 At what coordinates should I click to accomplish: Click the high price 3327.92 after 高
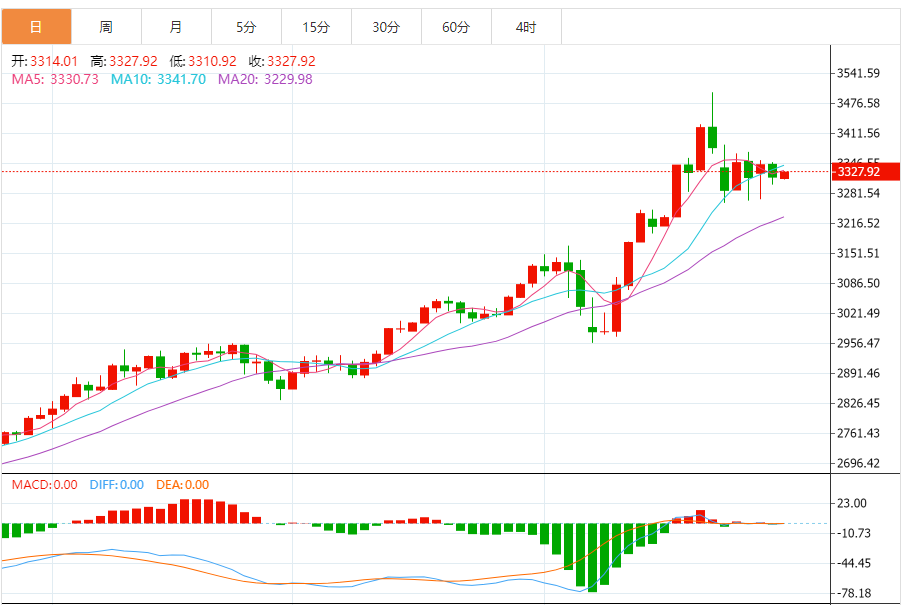pyautogui.click(x=133, y=61)
